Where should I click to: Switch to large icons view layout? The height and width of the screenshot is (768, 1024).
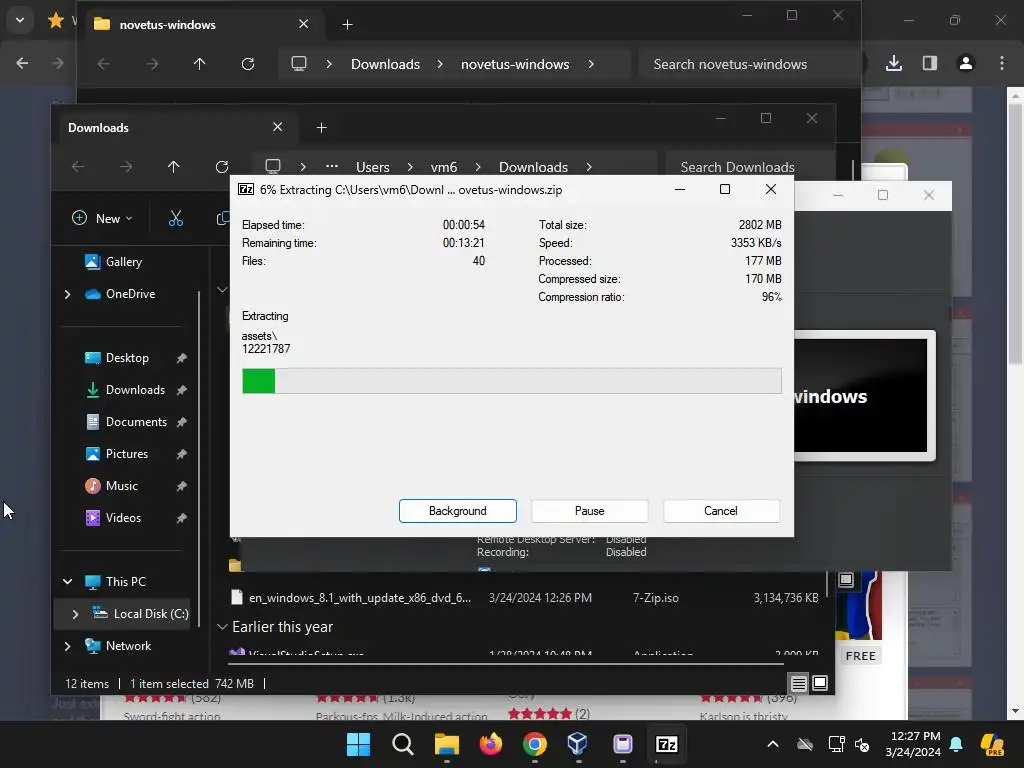(x=820, y=683)
